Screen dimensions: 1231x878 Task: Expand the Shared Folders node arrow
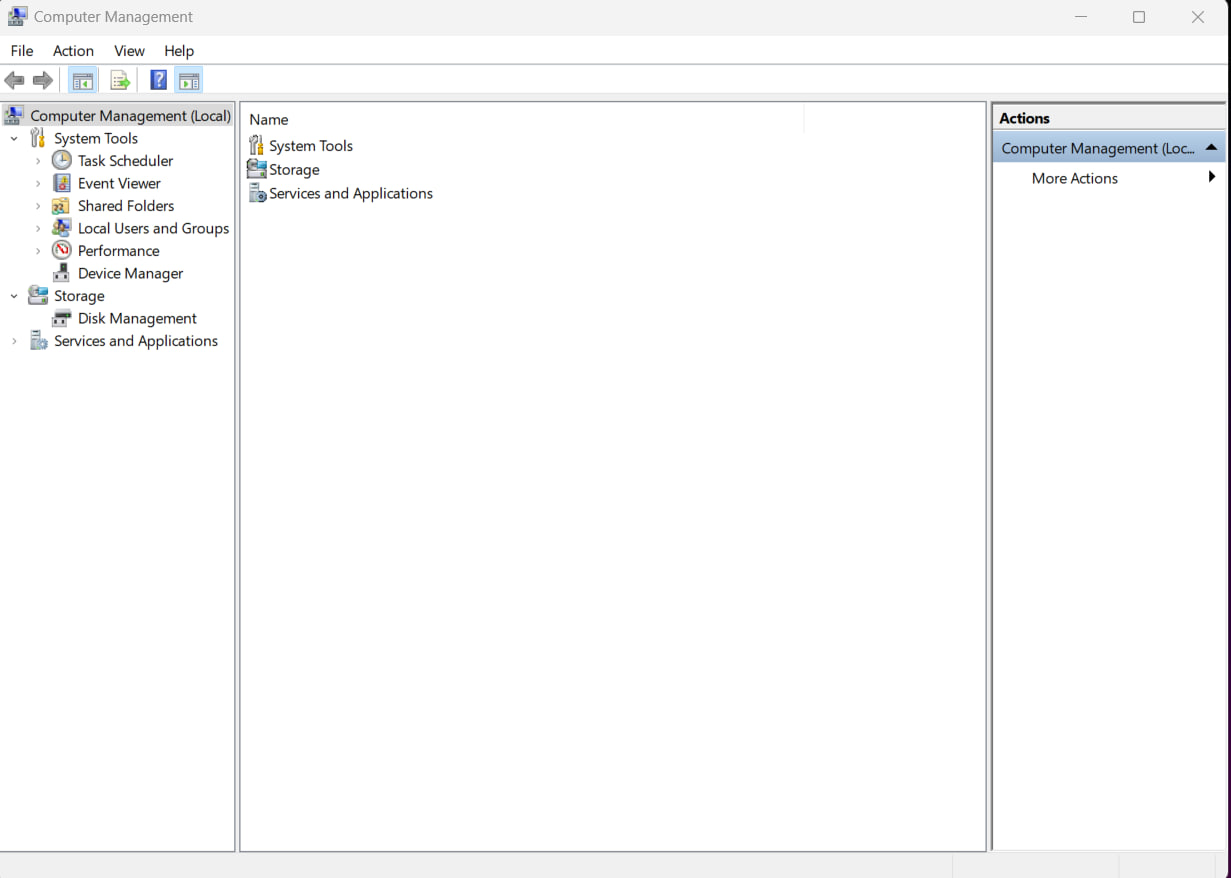(x=38, y=206)
